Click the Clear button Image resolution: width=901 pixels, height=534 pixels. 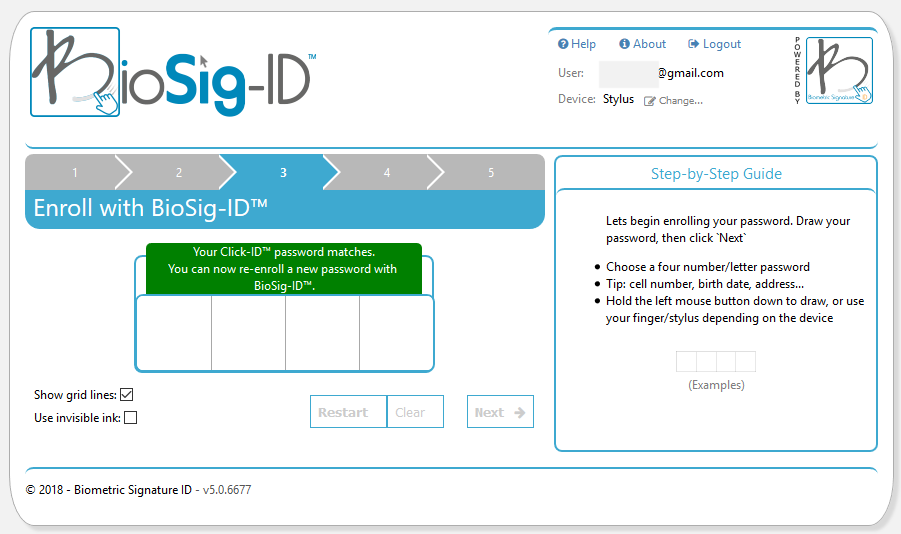pos(415,412)
